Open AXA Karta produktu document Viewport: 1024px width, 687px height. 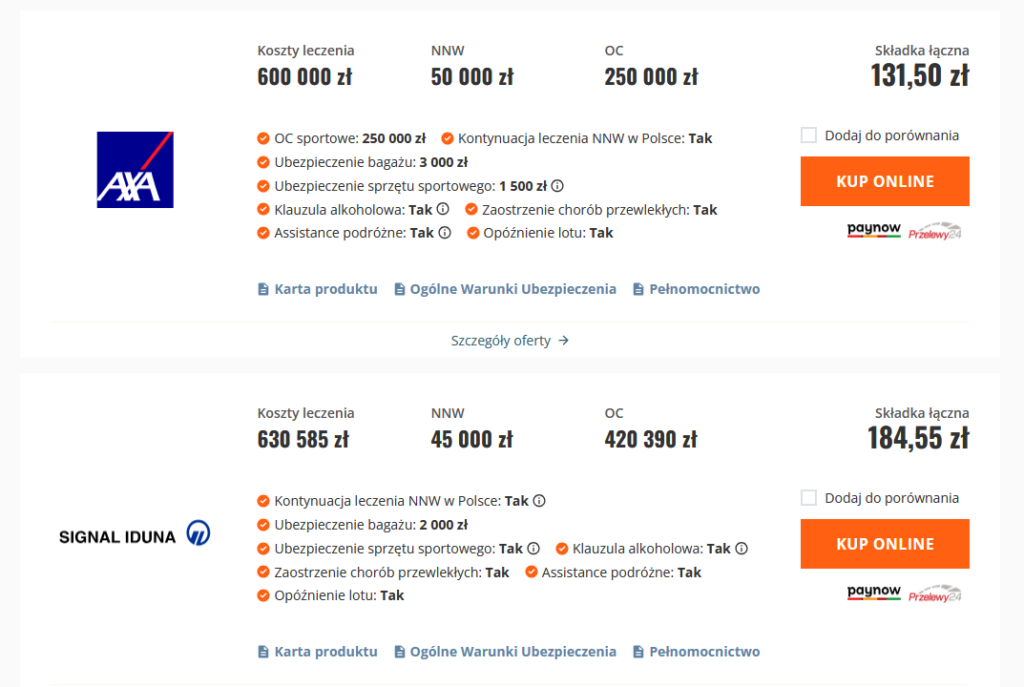317,289
